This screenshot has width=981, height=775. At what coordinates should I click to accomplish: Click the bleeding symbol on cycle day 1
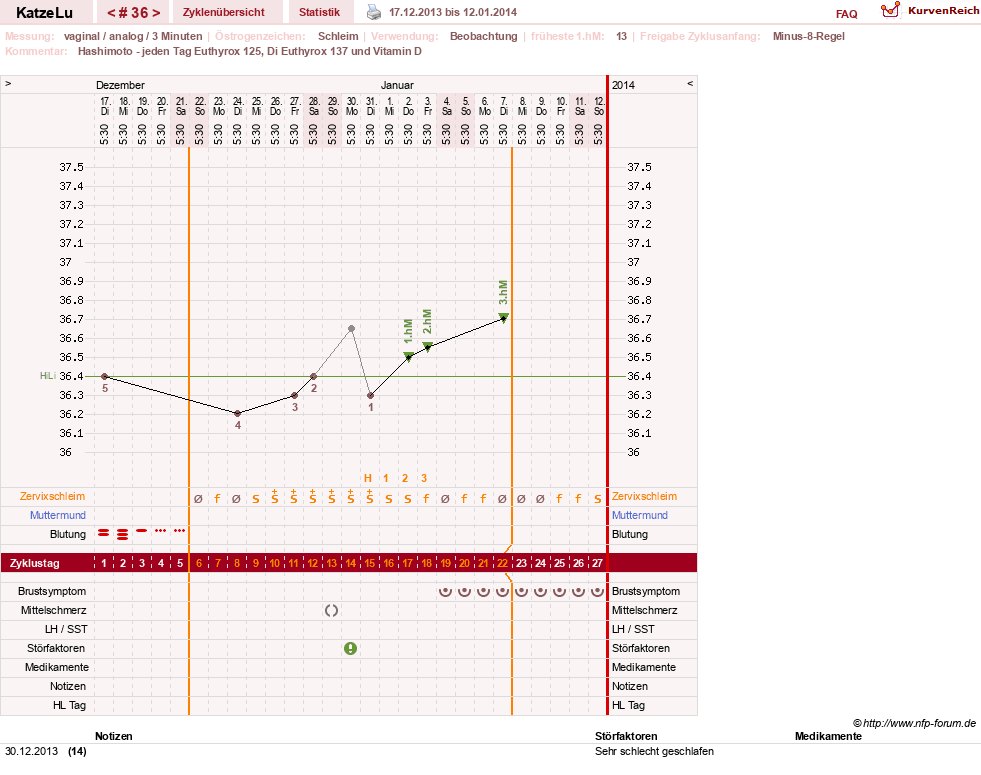pyautogui.click(x=104, y=533)
